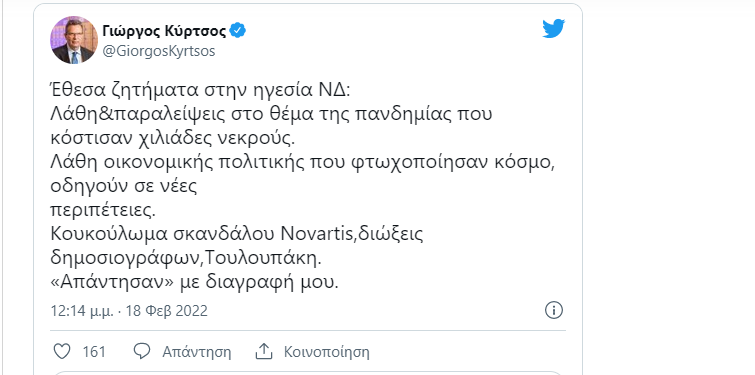Viewport: 755px width, 375px height.
Task: Click the tweet line mentioning Novartis
Action: 237,235
